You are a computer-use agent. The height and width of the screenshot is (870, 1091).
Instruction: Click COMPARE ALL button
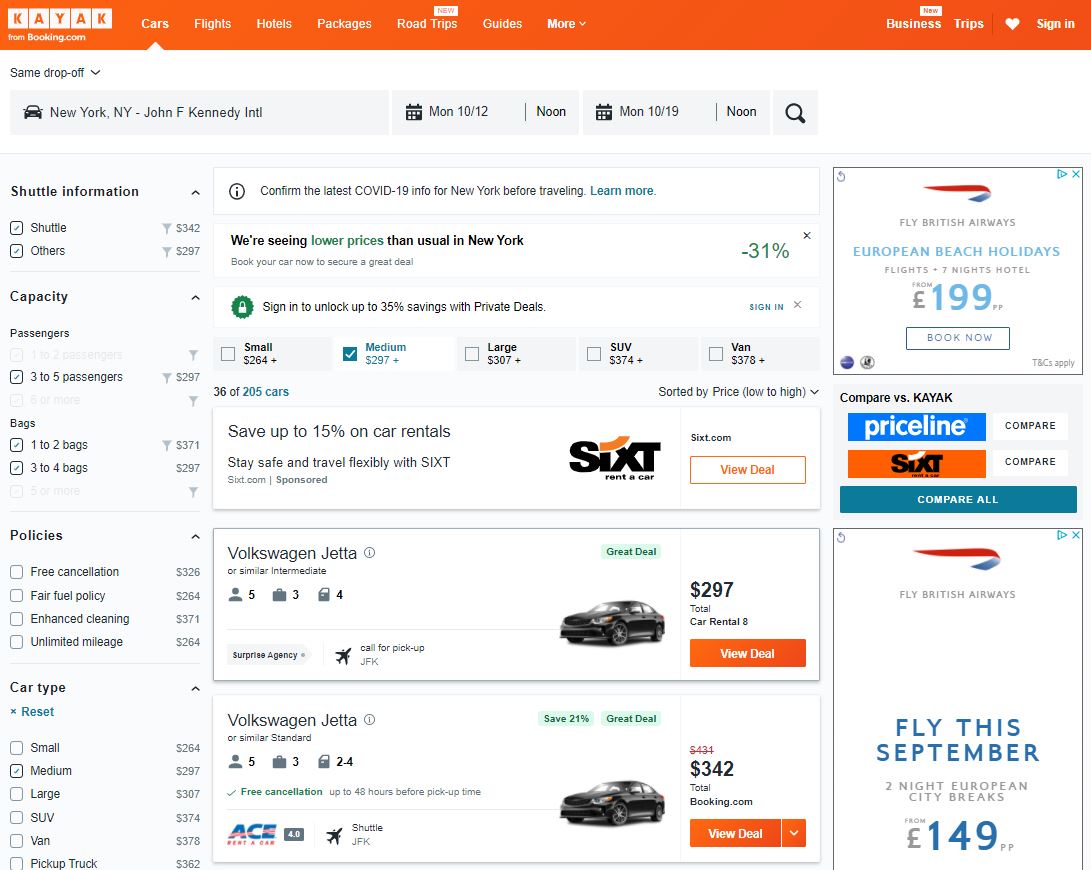click(x=958, y=500)
